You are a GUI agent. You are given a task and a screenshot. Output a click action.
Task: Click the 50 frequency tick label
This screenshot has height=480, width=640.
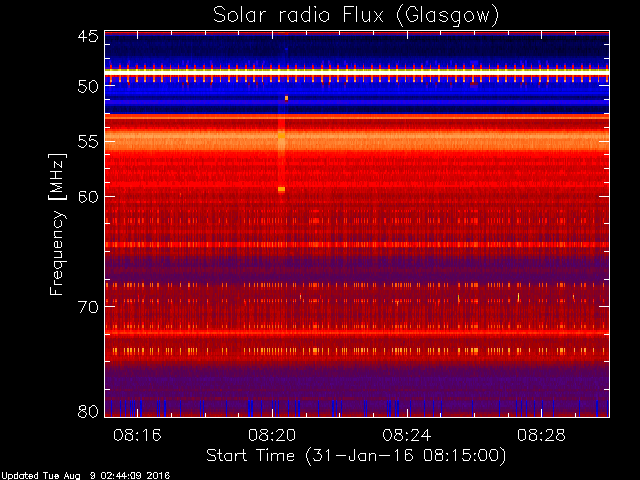pyautogui.click(x=88, y=87)
